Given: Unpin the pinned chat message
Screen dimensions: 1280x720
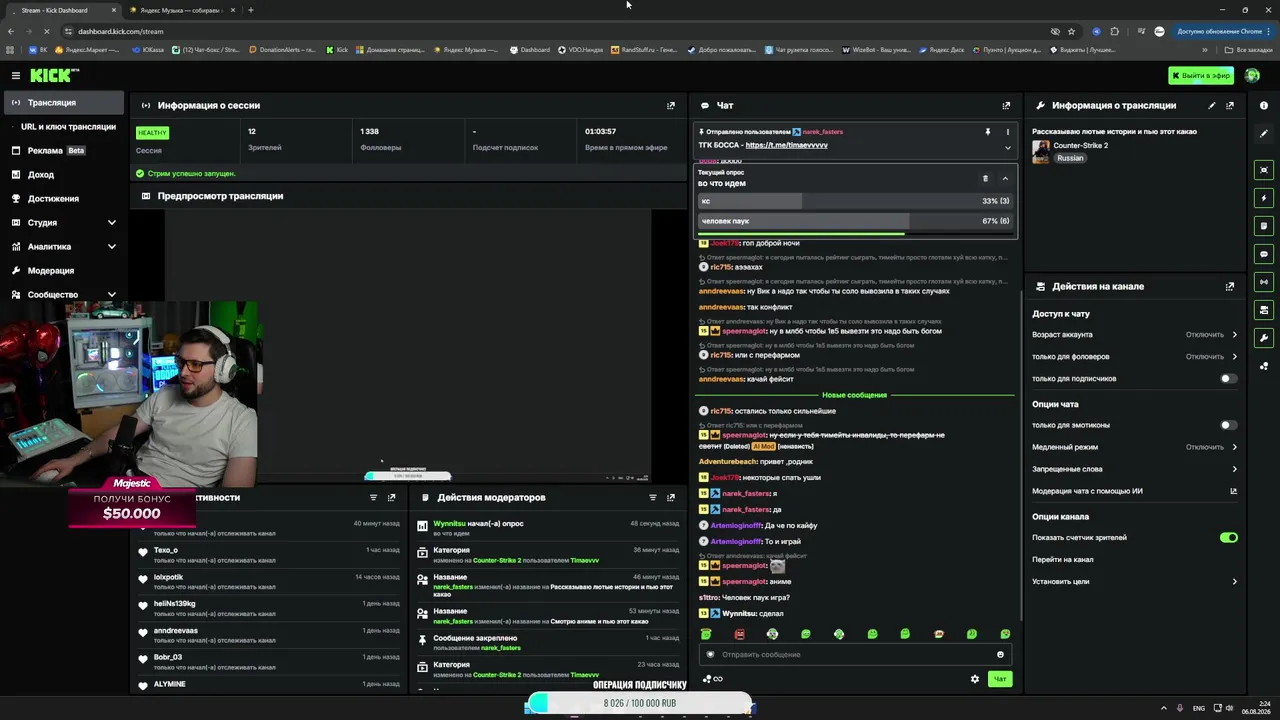Looking at the screenshot, I should [987, 132].
